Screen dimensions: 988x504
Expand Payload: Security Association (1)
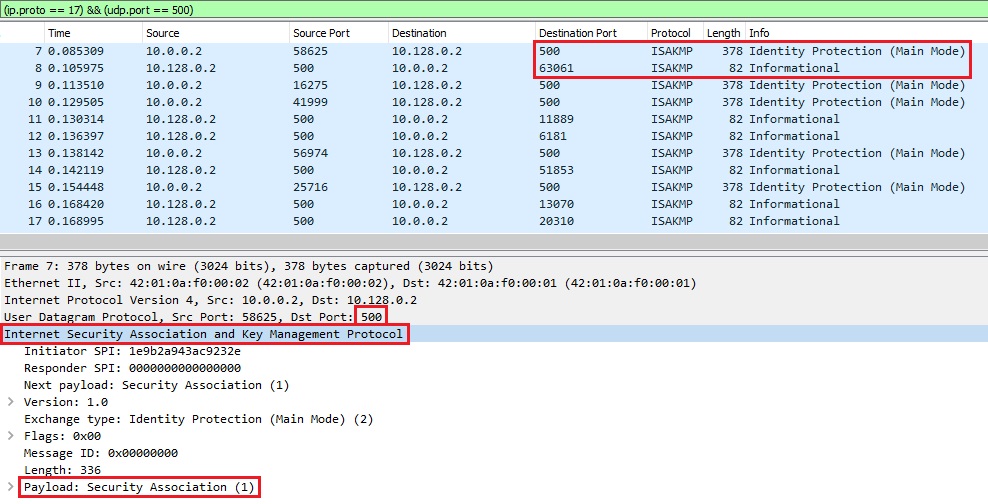(10, 486)
